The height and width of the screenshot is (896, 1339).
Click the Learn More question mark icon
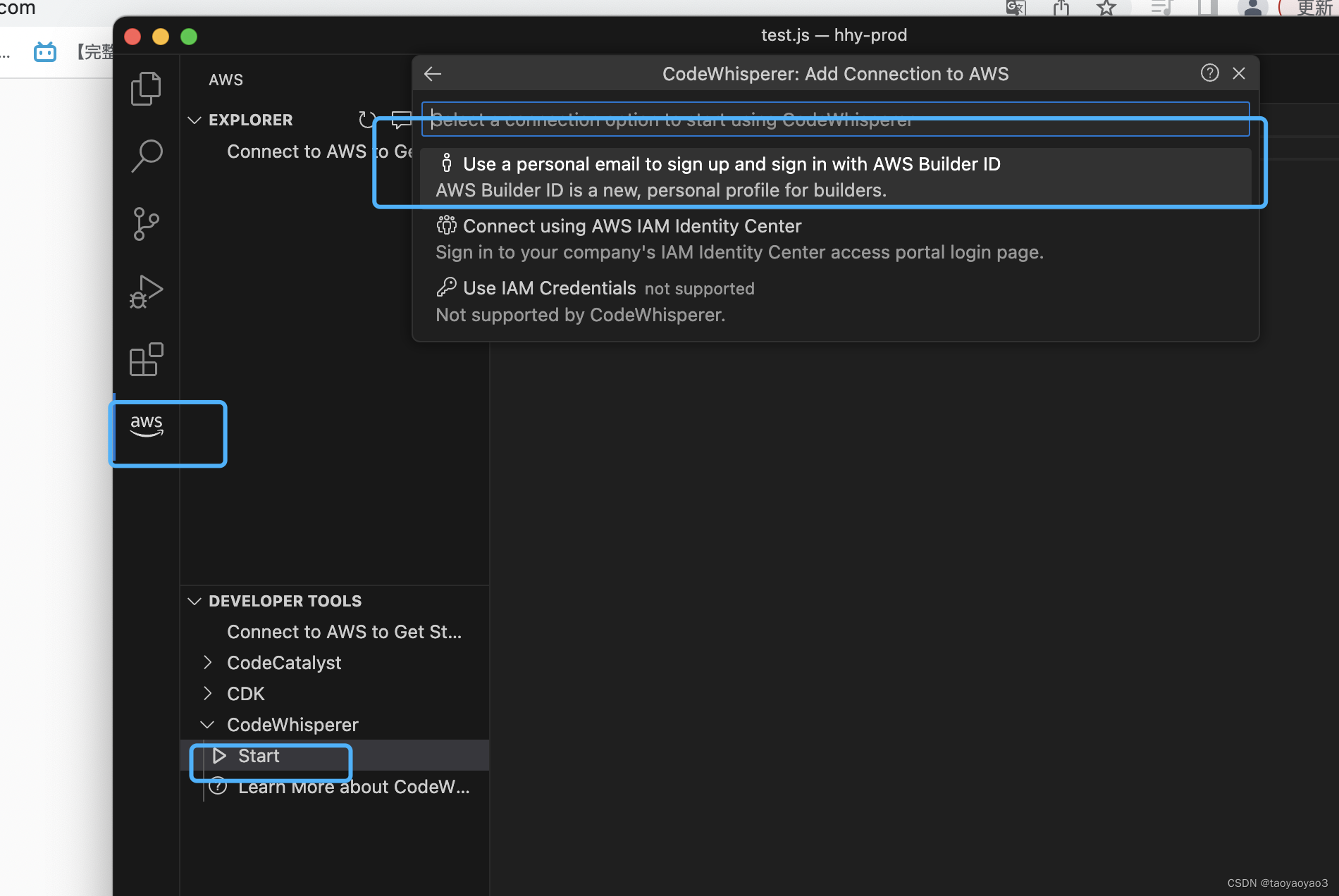point(218,787)
